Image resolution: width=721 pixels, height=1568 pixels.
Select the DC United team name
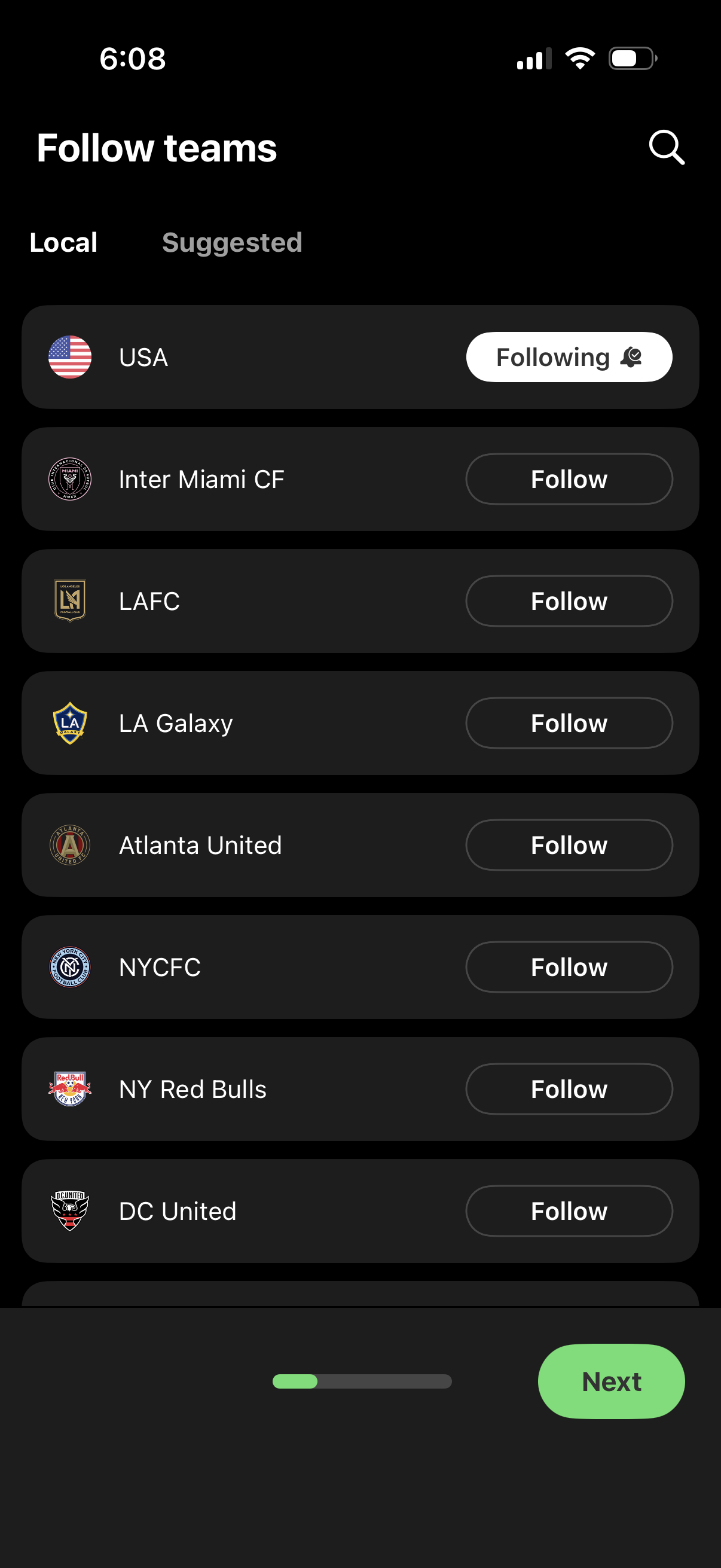click(x=178, y=1212)
